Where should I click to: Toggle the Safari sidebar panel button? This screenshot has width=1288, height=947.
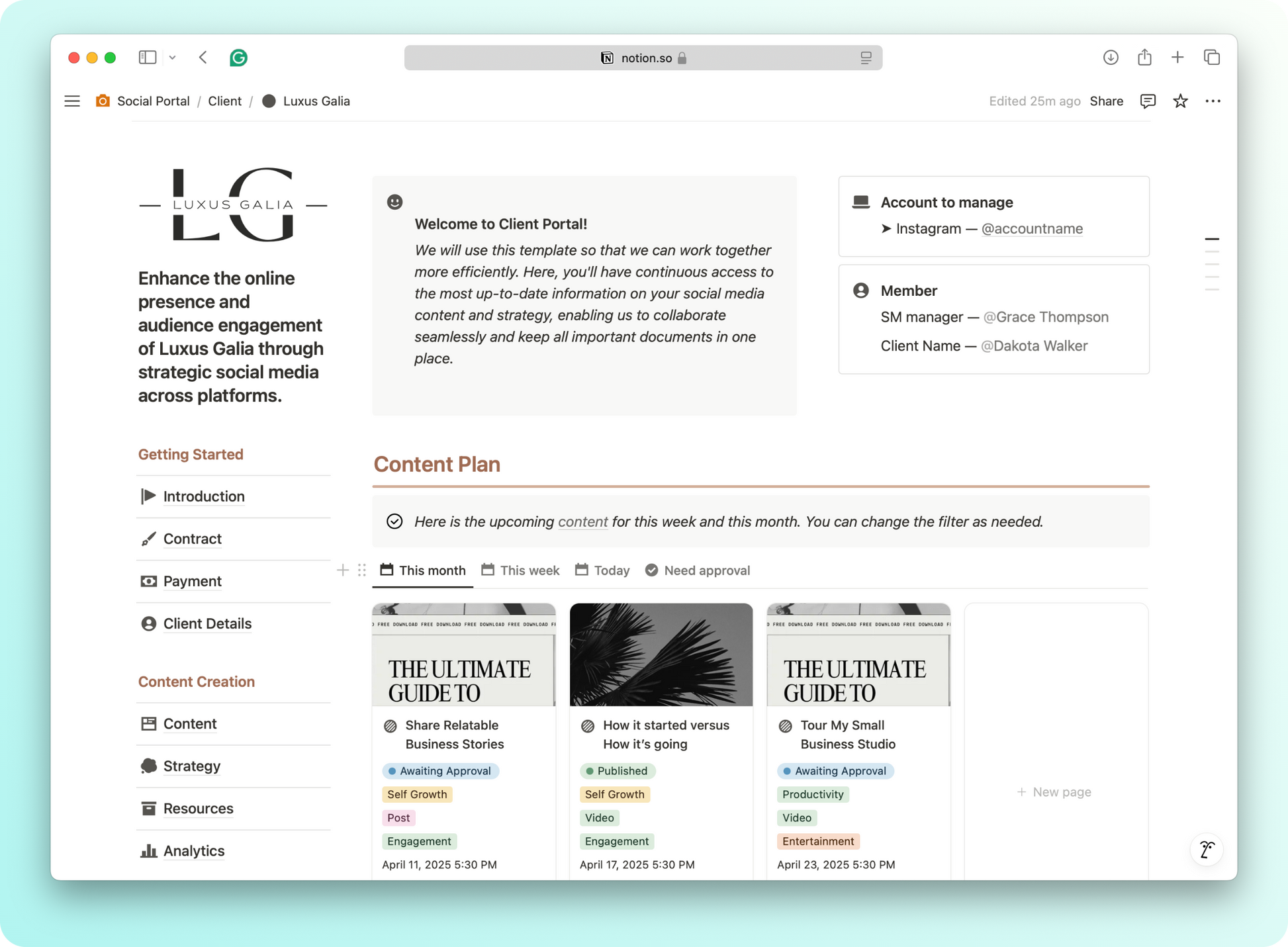[x=147, y=58]
